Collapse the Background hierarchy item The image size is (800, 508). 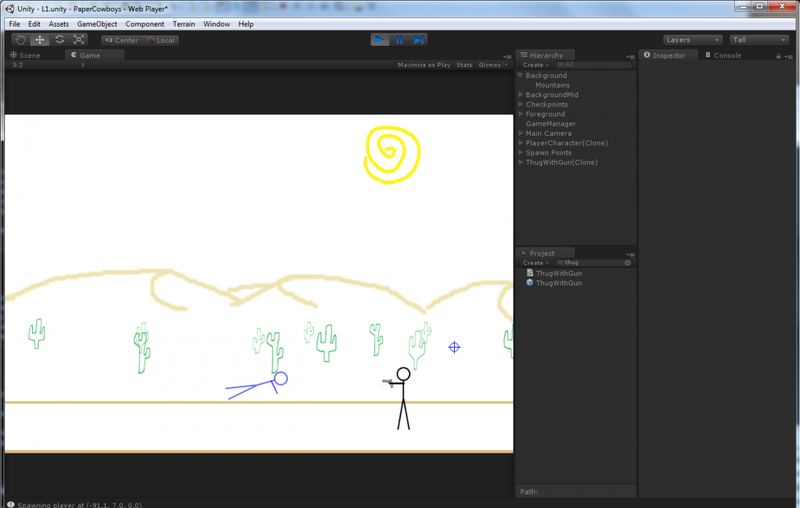520,75
